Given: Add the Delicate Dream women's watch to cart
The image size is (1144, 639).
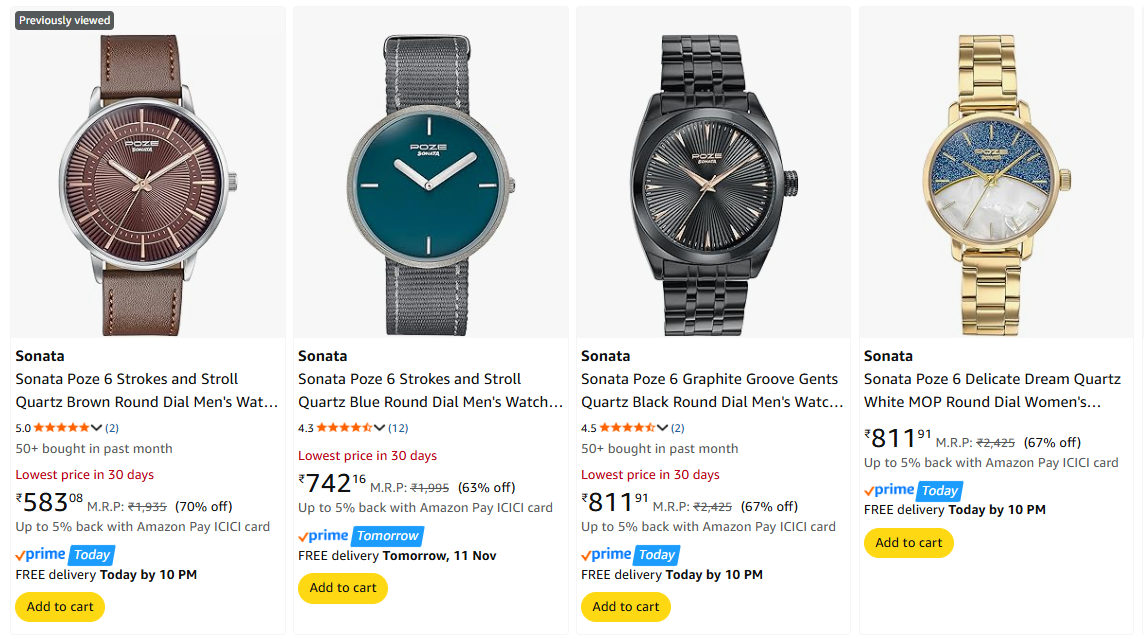Looking at the screenshot, I should click(909, 543).
